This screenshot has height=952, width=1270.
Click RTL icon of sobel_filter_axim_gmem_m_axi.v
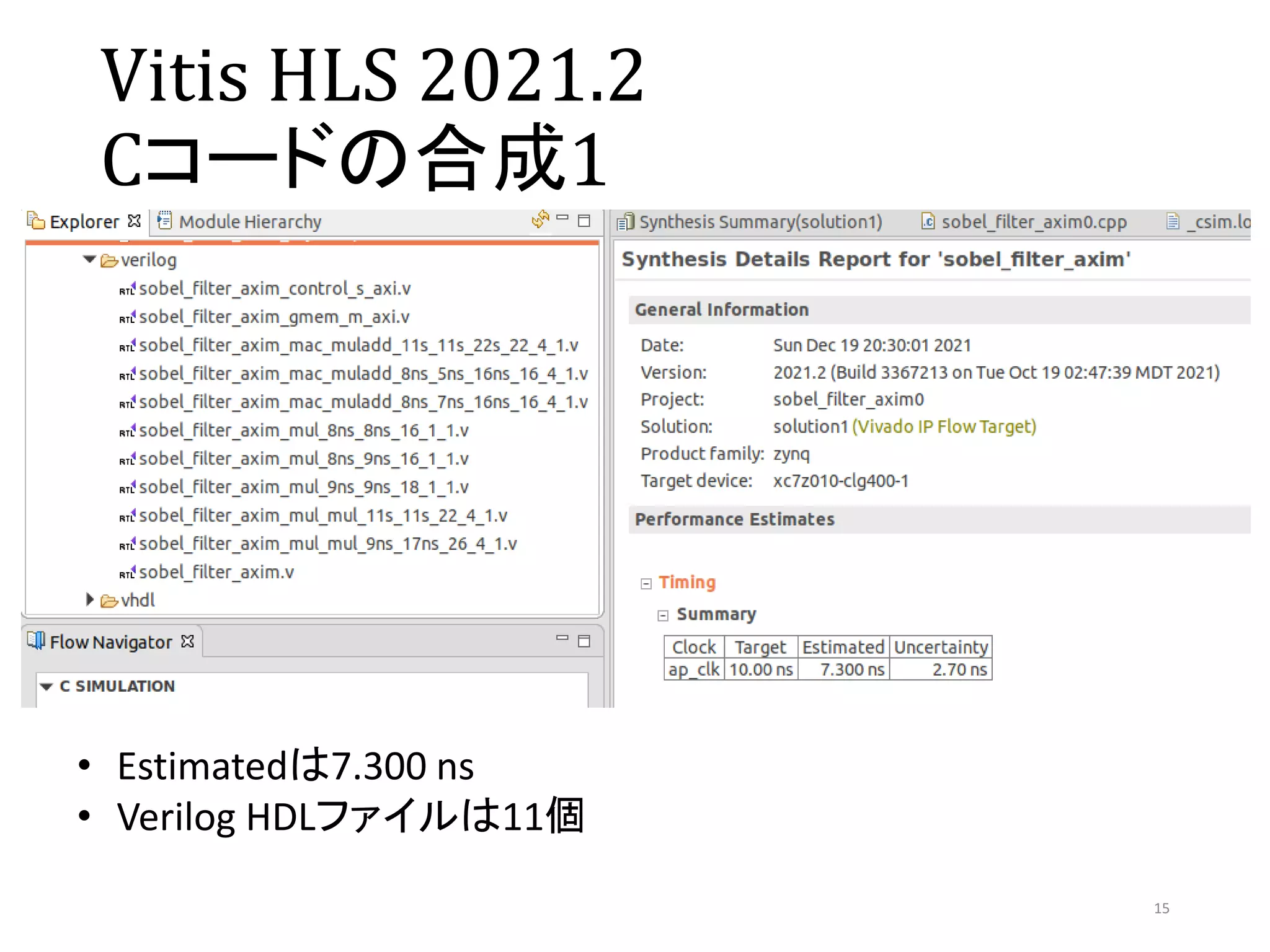127,318
